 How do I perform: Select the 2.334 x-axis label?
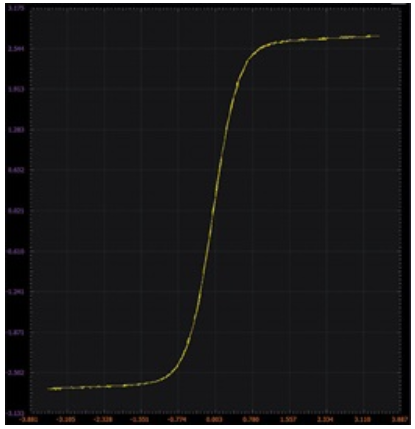[328, 419]
